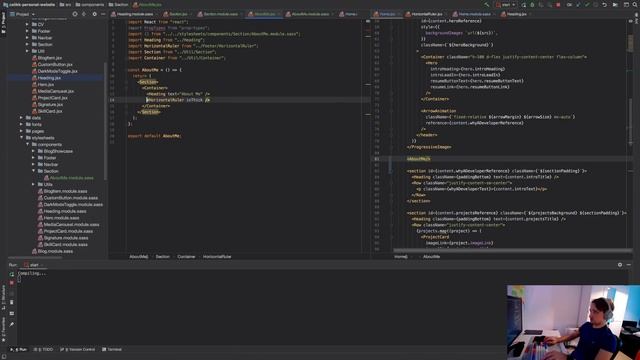Select SkillCard.jsx in project tree

47,111
